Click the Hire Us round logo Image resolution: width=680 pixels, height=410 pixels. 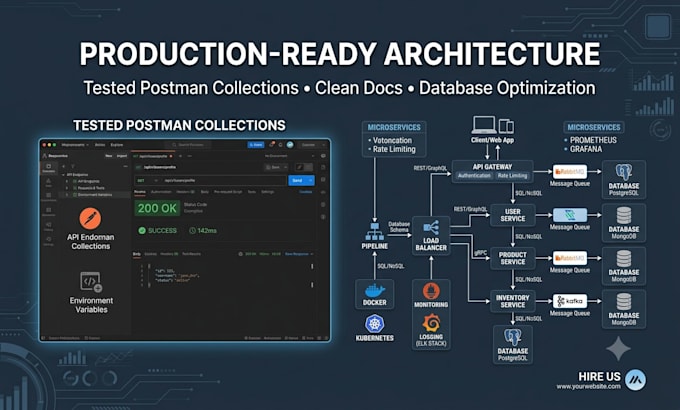click(635, 380)
